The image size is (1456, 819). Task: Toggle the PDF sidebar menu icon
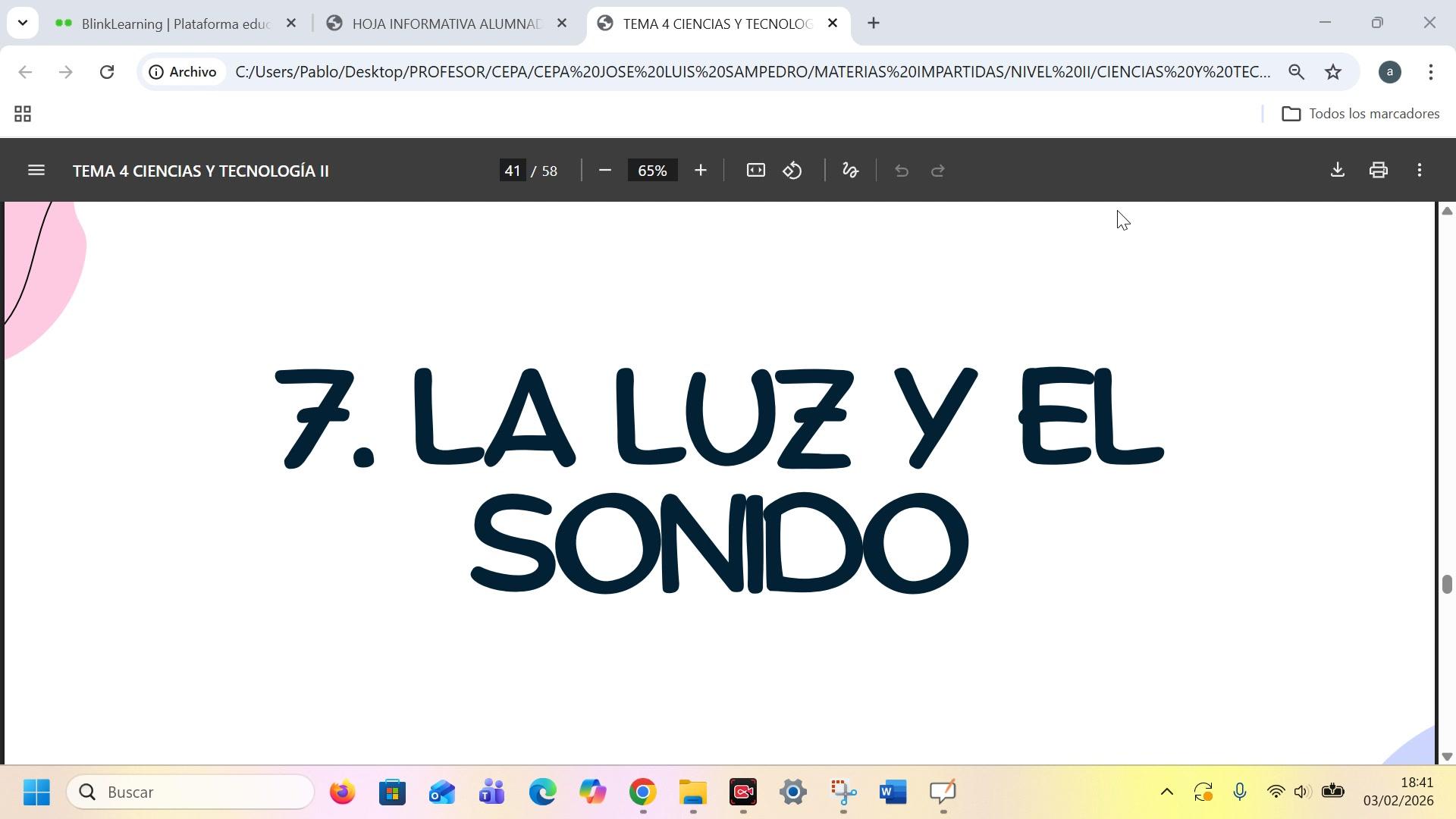tap(36, 171)
